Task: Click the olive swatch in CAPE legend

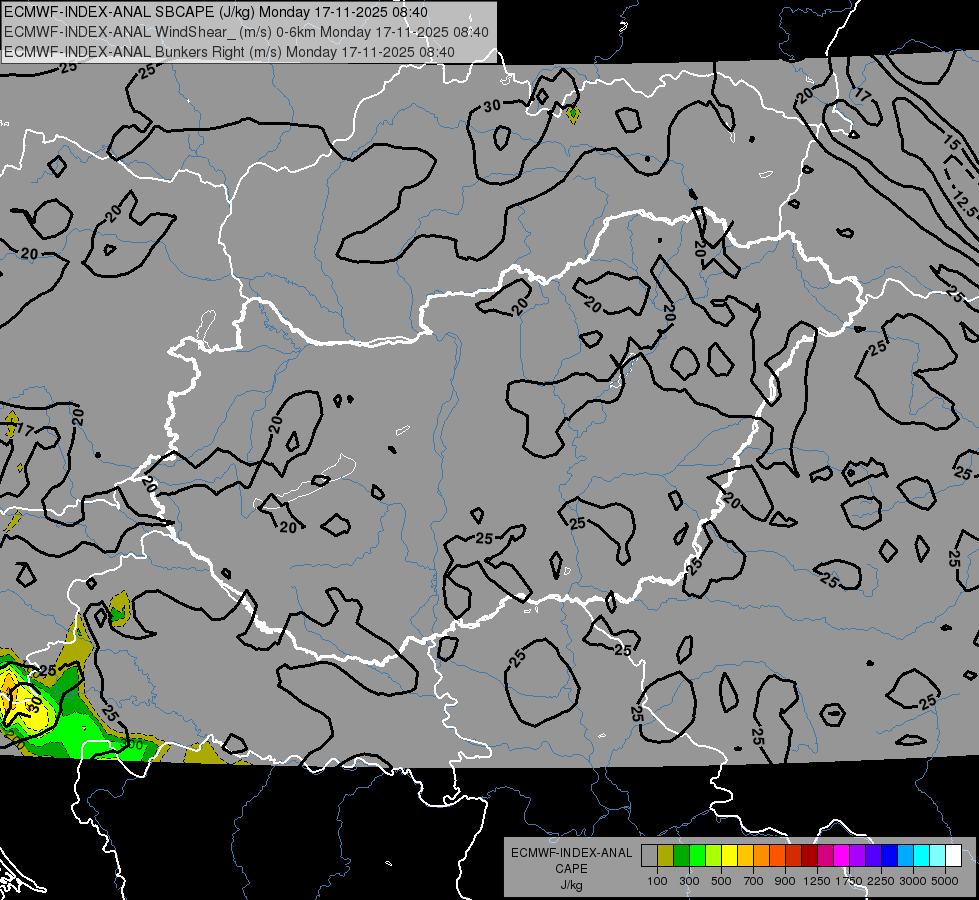Action: pos(666,855)
